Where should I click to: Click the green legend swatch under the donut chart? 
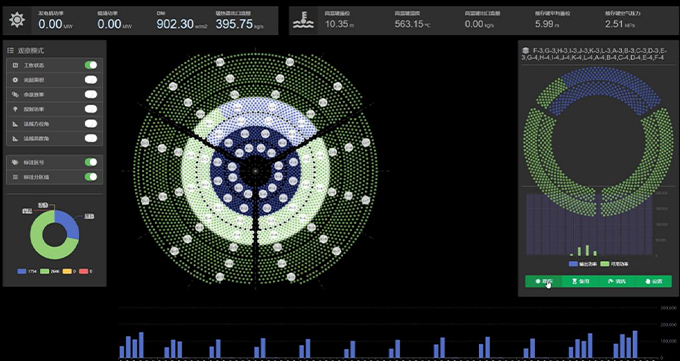pyautogui.click(x=44, y=271)
